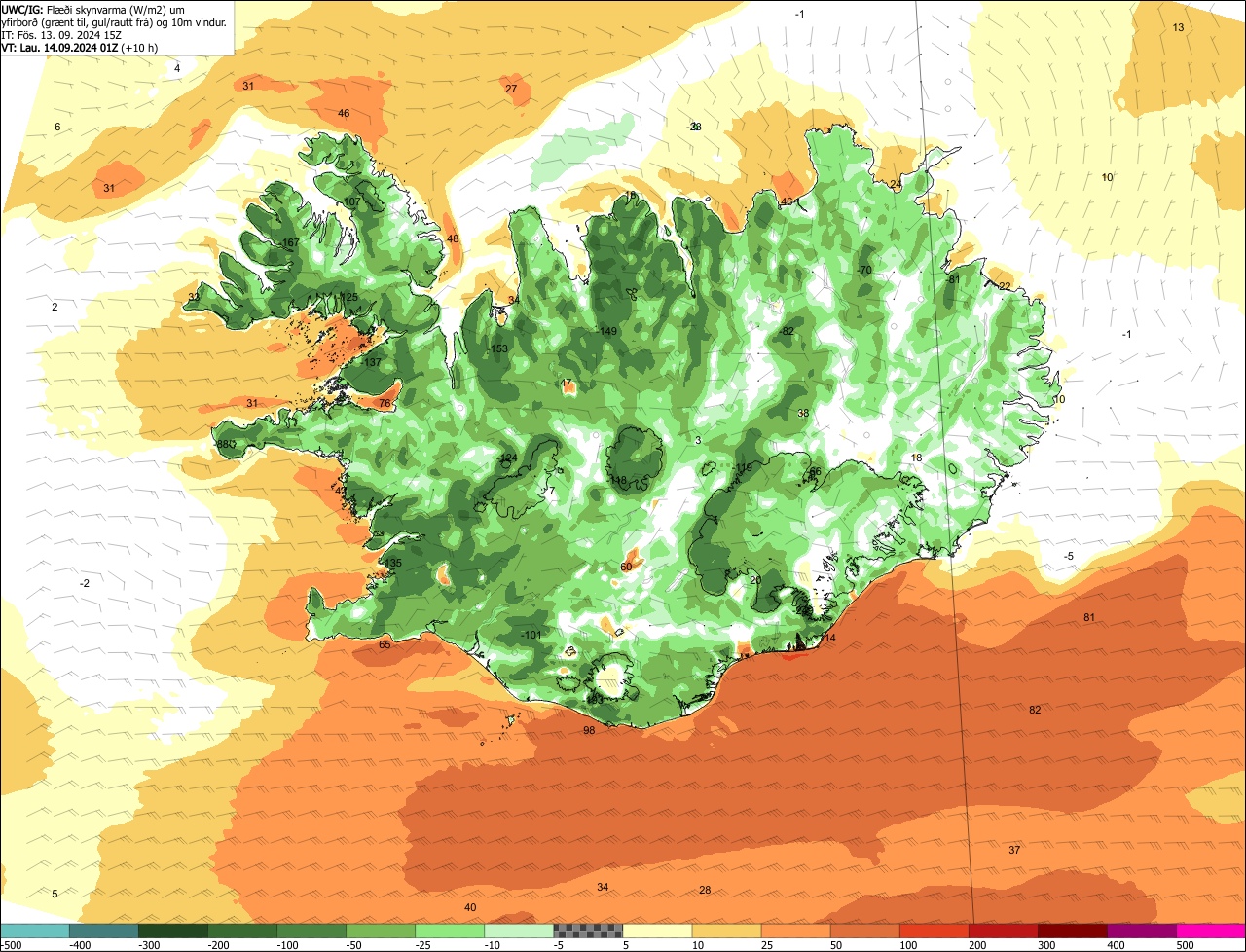Select the map value '149' in north Iceland
The image size is (1246, 952).
pyautogui.click(x=607, y=331)
